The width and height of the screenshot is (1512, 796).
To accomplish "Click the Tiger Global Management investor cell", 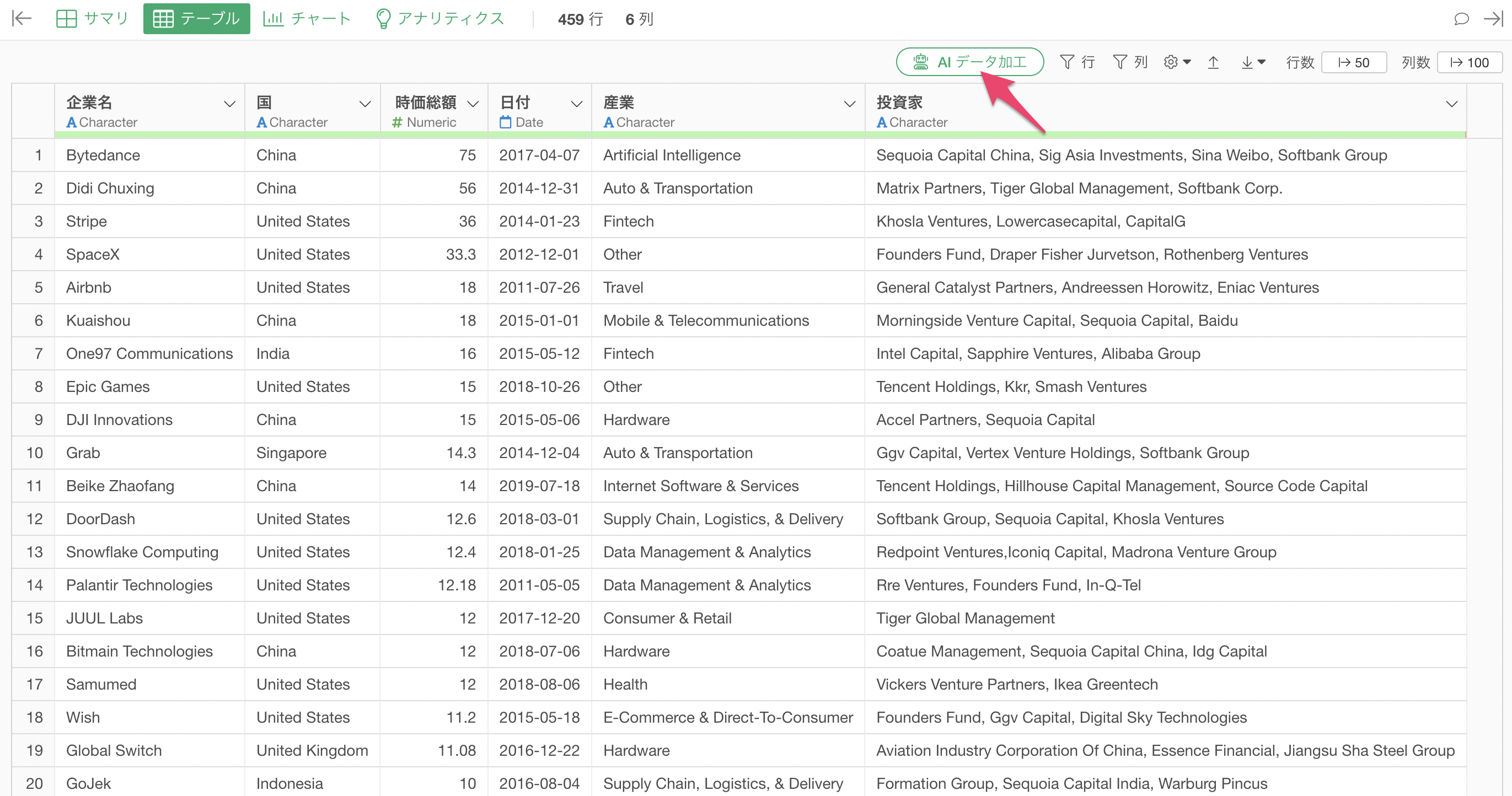I will tap(1166, 618).
